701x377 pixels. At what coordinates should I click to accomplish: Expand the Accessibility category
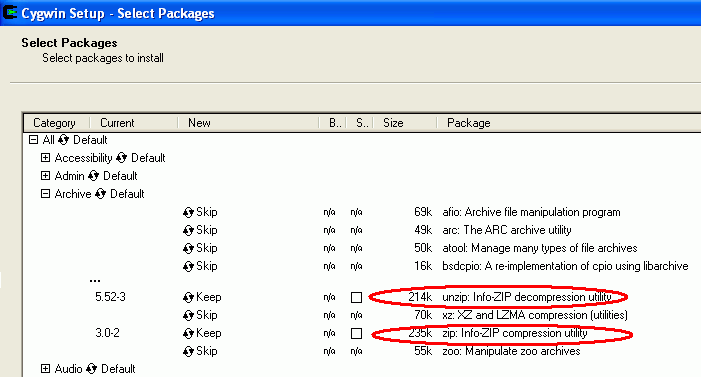tap(45, 158)
